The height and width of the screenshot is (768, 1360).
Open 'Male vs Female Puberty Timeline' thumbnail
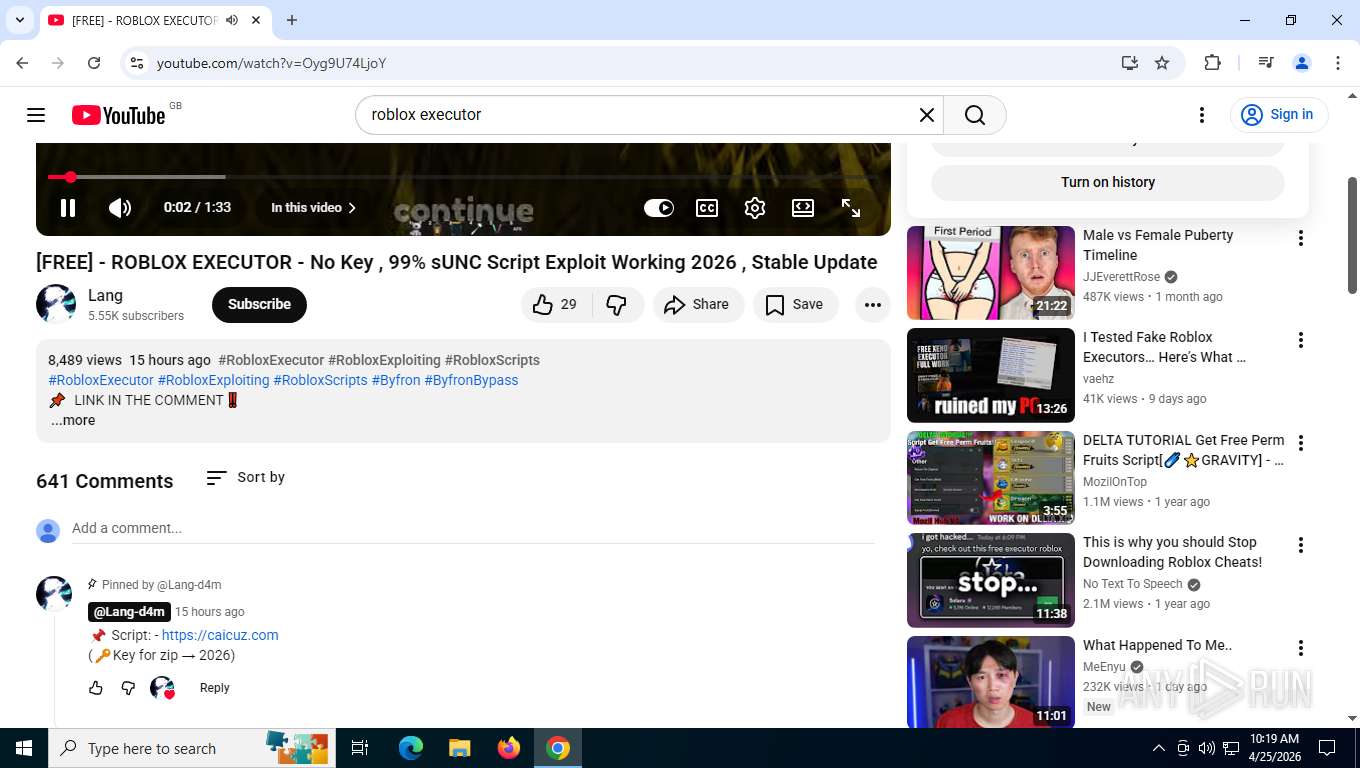991,273
